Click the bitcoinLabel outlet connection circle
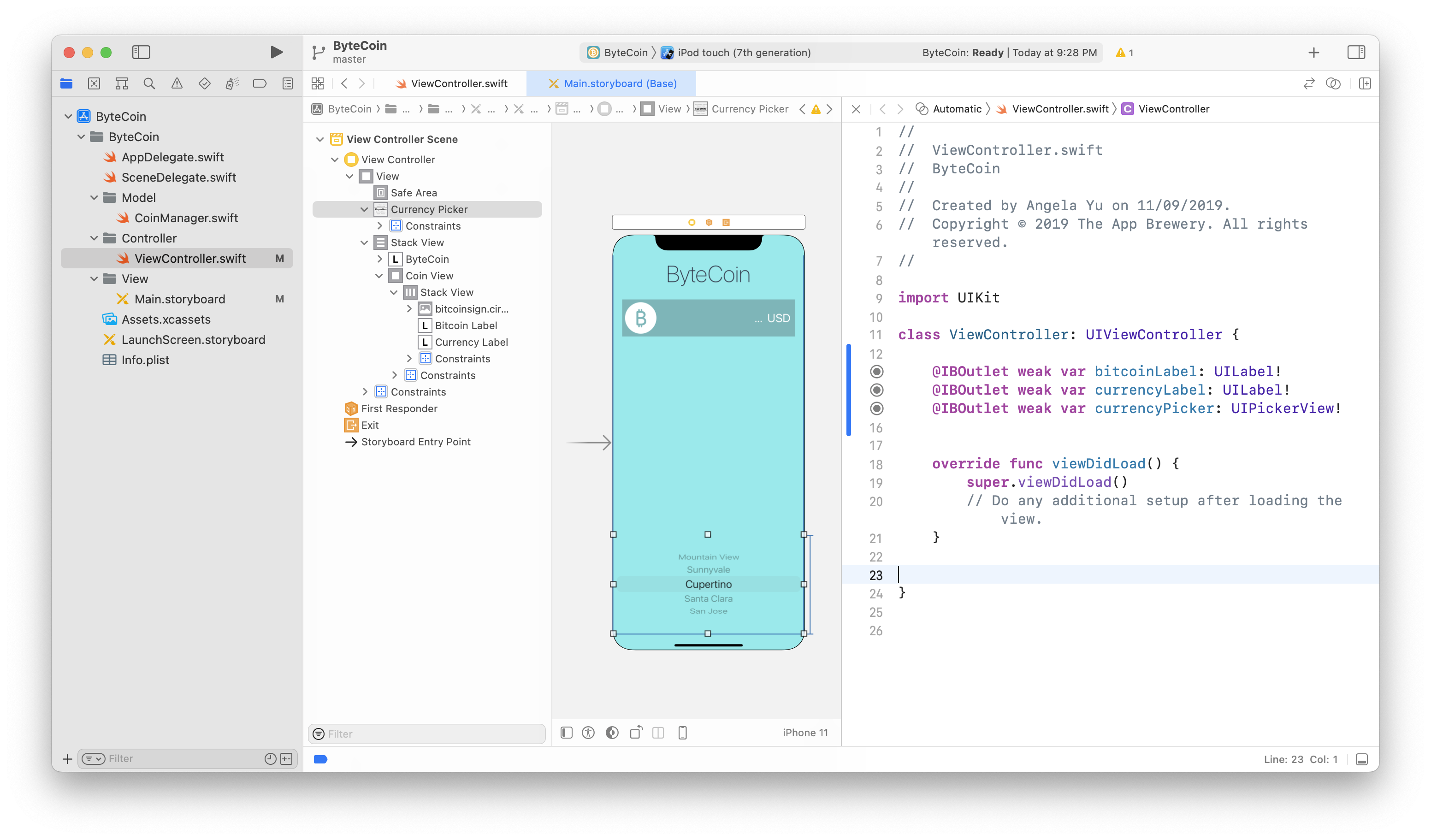This screenshot has width=1431, height=840. 877,372
